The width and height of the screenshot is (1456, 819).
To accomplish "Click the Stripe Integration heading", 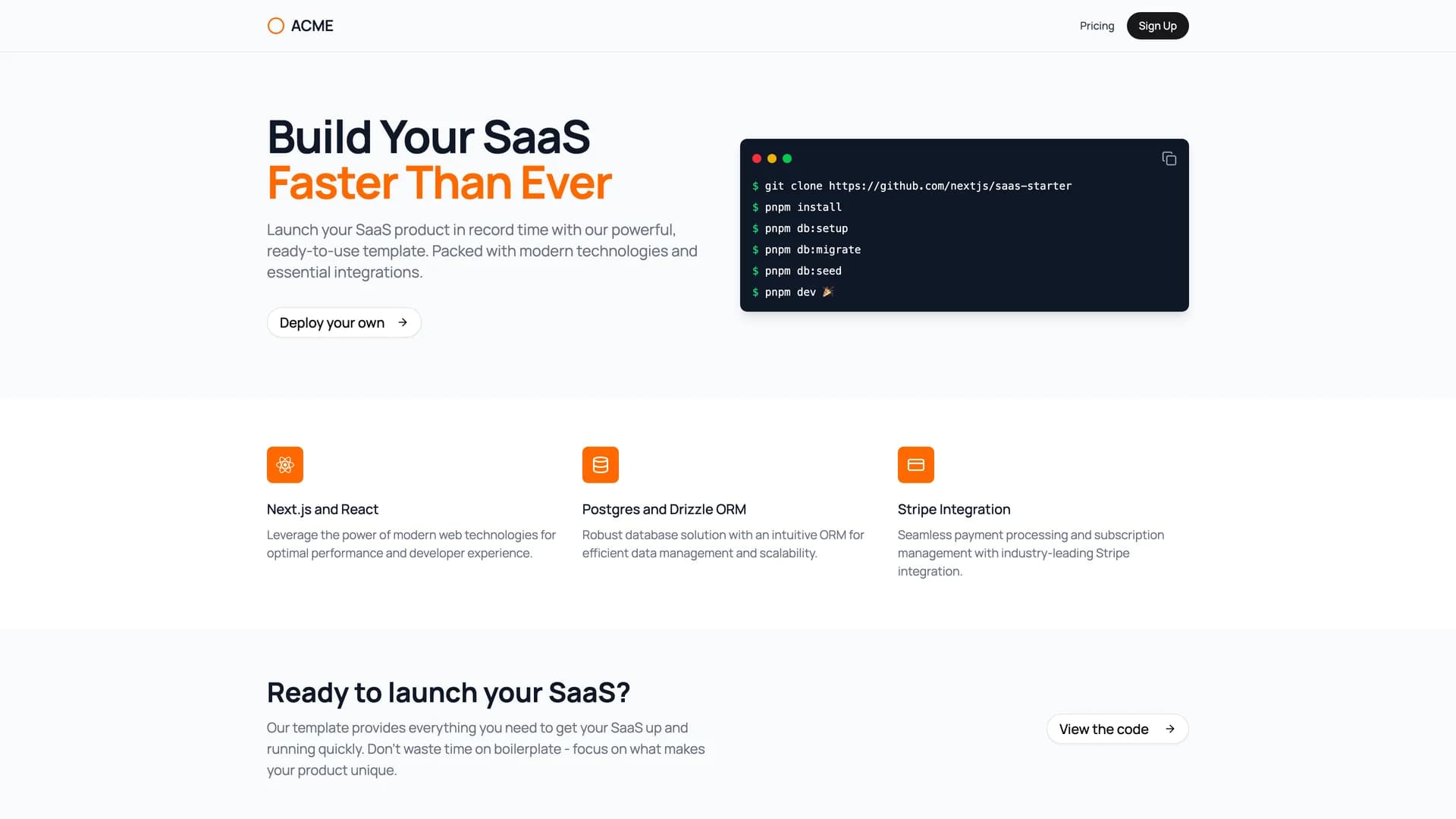I will 953,510.
